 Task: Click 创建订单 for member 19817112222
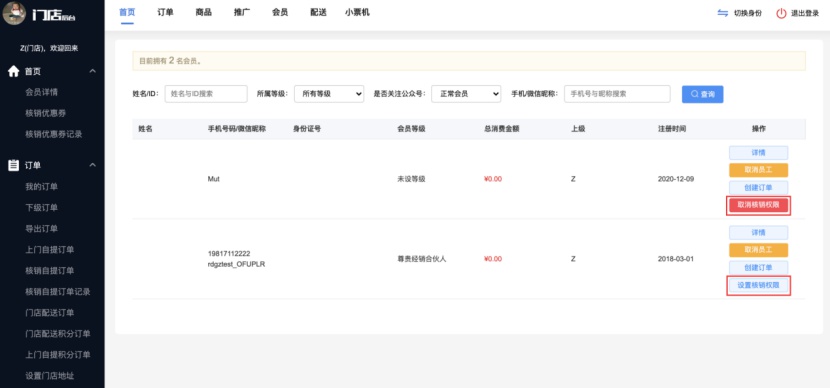point(759,267)
